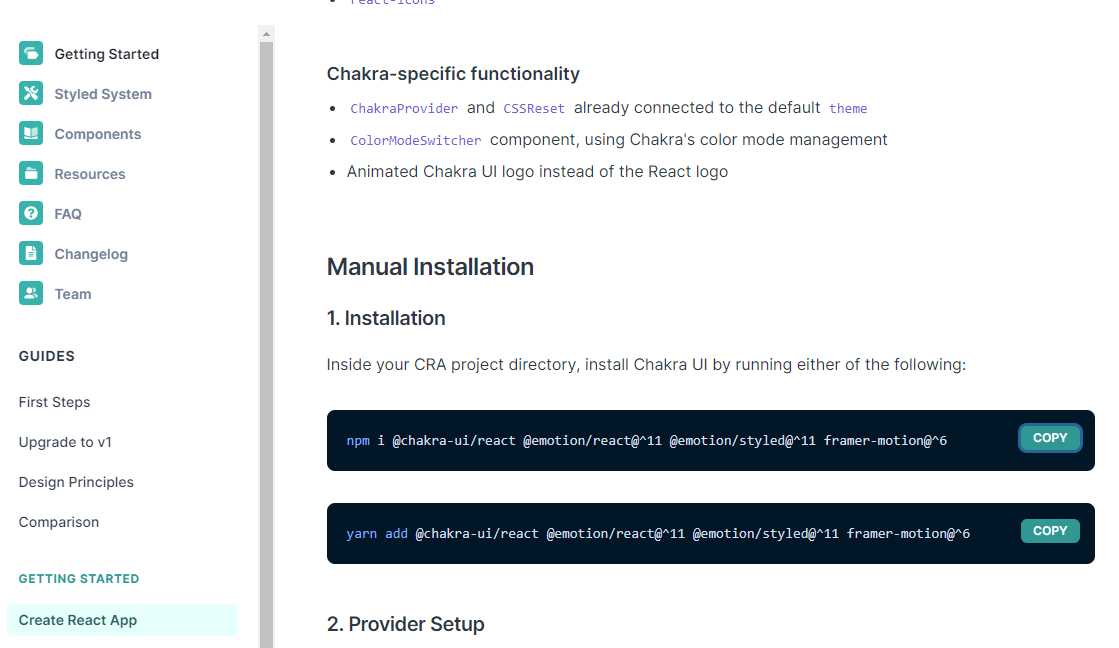Select the Create React App sidebar item
Viewport: 1119px width, 648px height.
coord(122,620)
